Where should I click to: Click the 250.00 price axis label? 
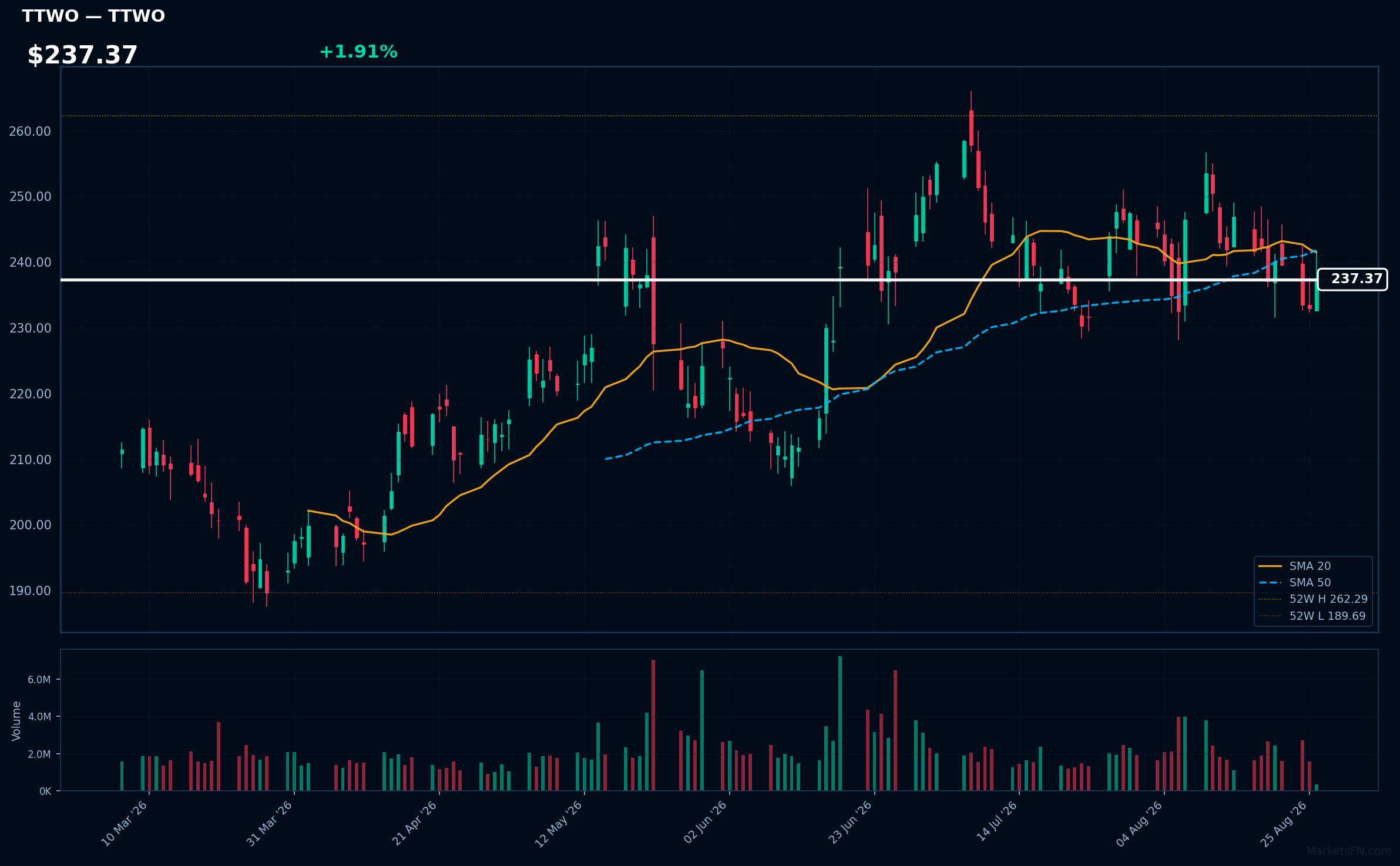(30, 196)
